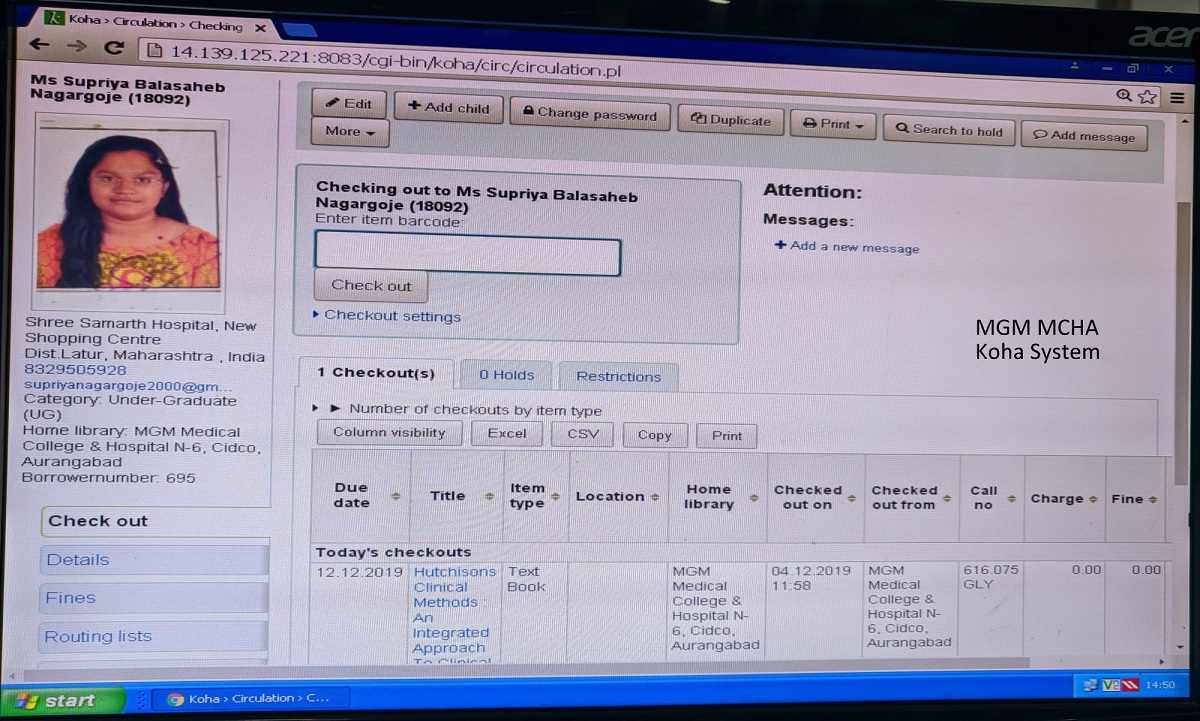This screenshot has width=1200, height=721.
Task: Switch to the 0 Holds tab
Action: (x=506, y=376)
